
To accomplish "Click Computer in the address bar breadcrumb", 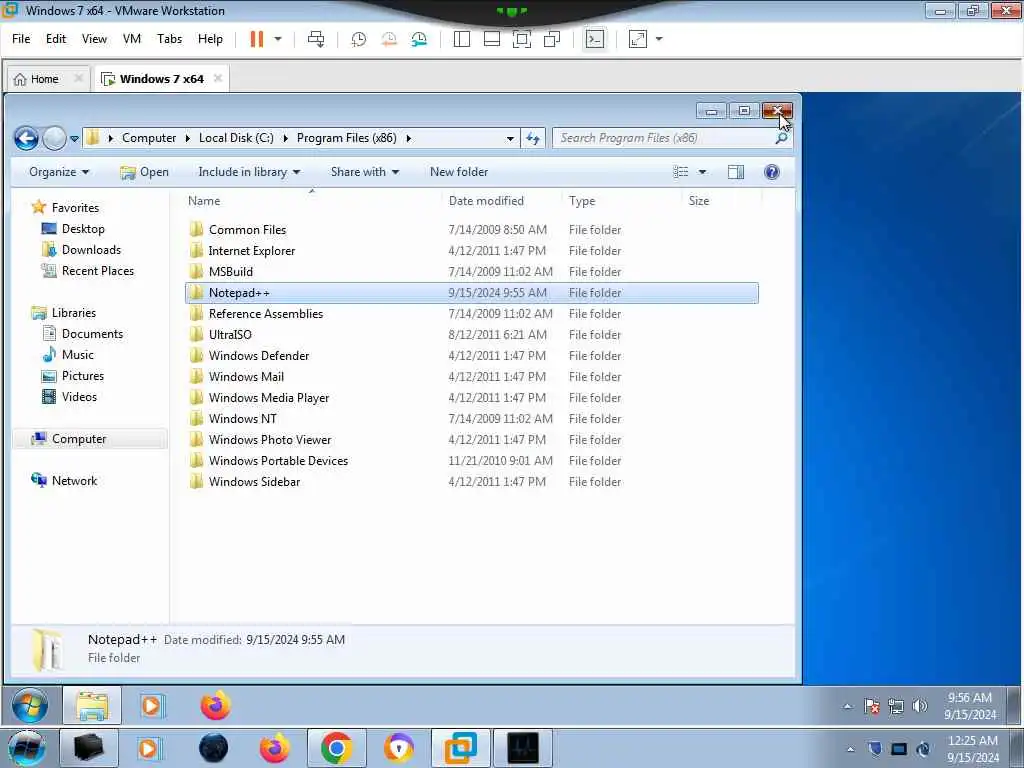I will coord(149,138).
